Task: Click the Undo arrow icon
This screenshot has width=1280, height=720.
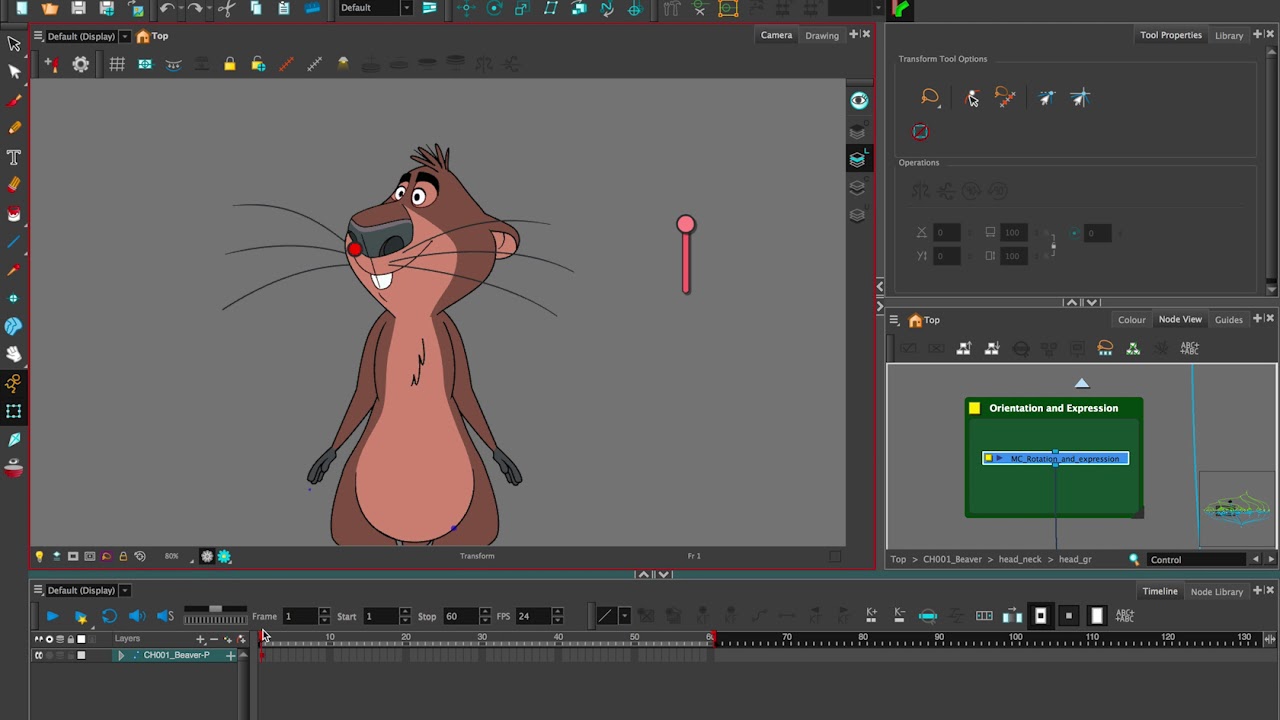Action: 167,9
